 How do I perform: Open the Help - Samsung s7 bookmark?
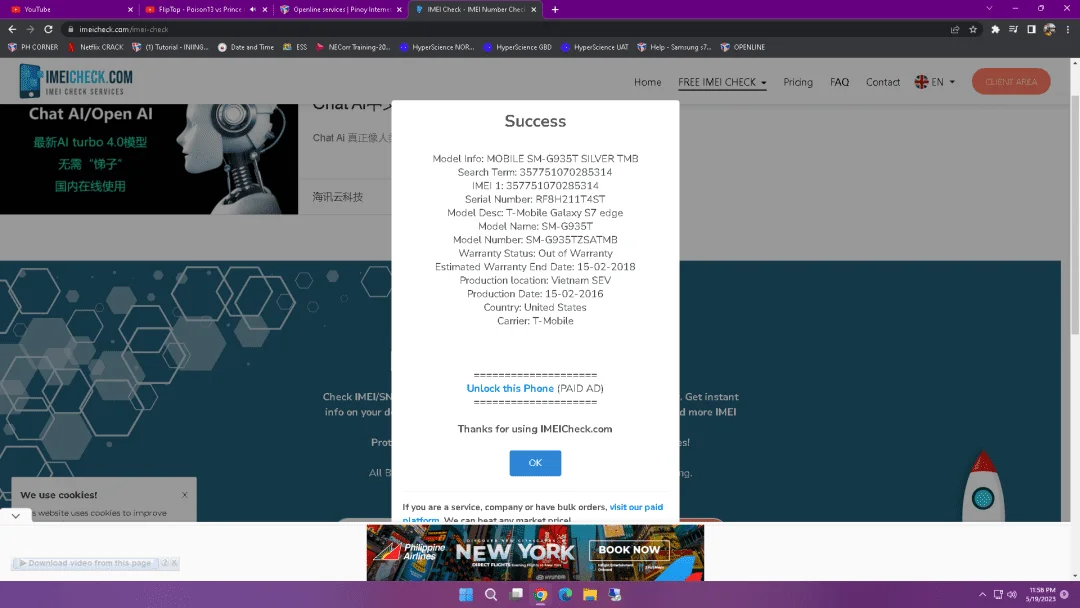click(x=674, y=48)
